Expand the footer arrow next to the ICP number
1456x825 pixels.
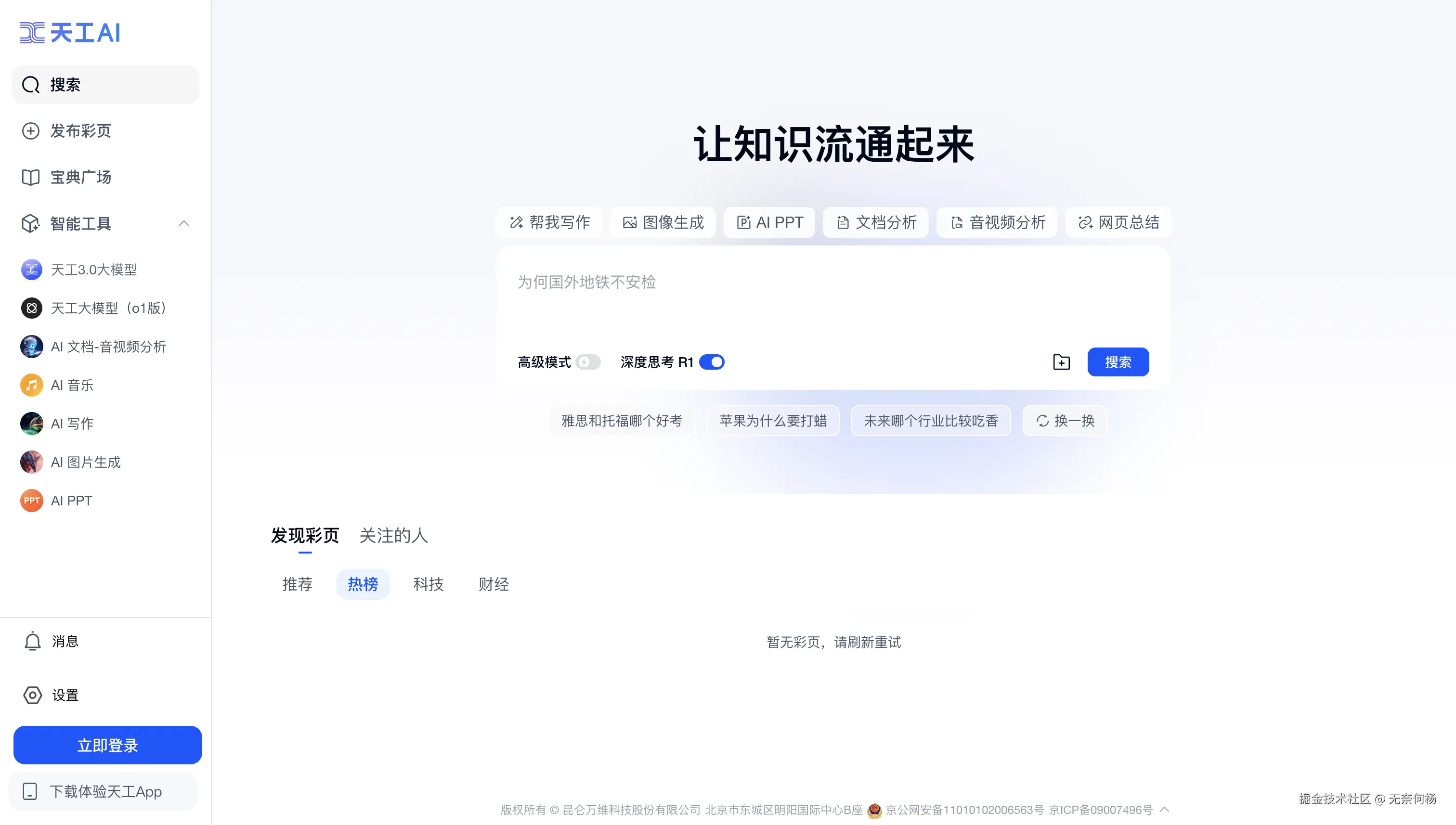click(1165, 810)
